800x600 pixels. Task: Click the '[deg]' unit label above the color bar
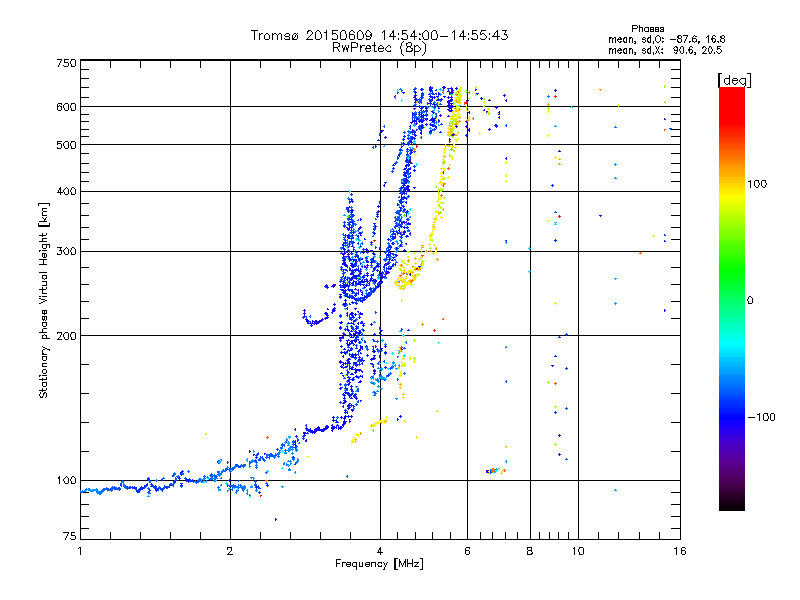coord(734,80)
